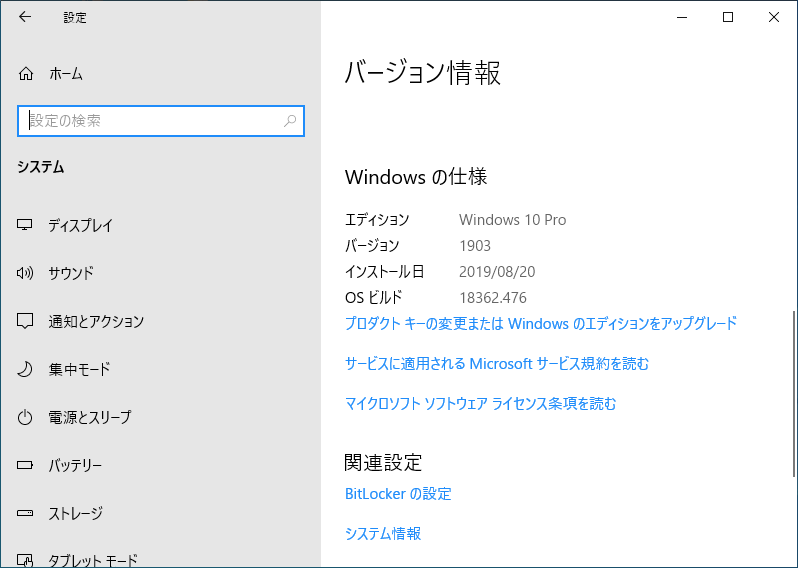Click the vertical scrollbar thumb
798x568 pixels.
coord(794,393)
